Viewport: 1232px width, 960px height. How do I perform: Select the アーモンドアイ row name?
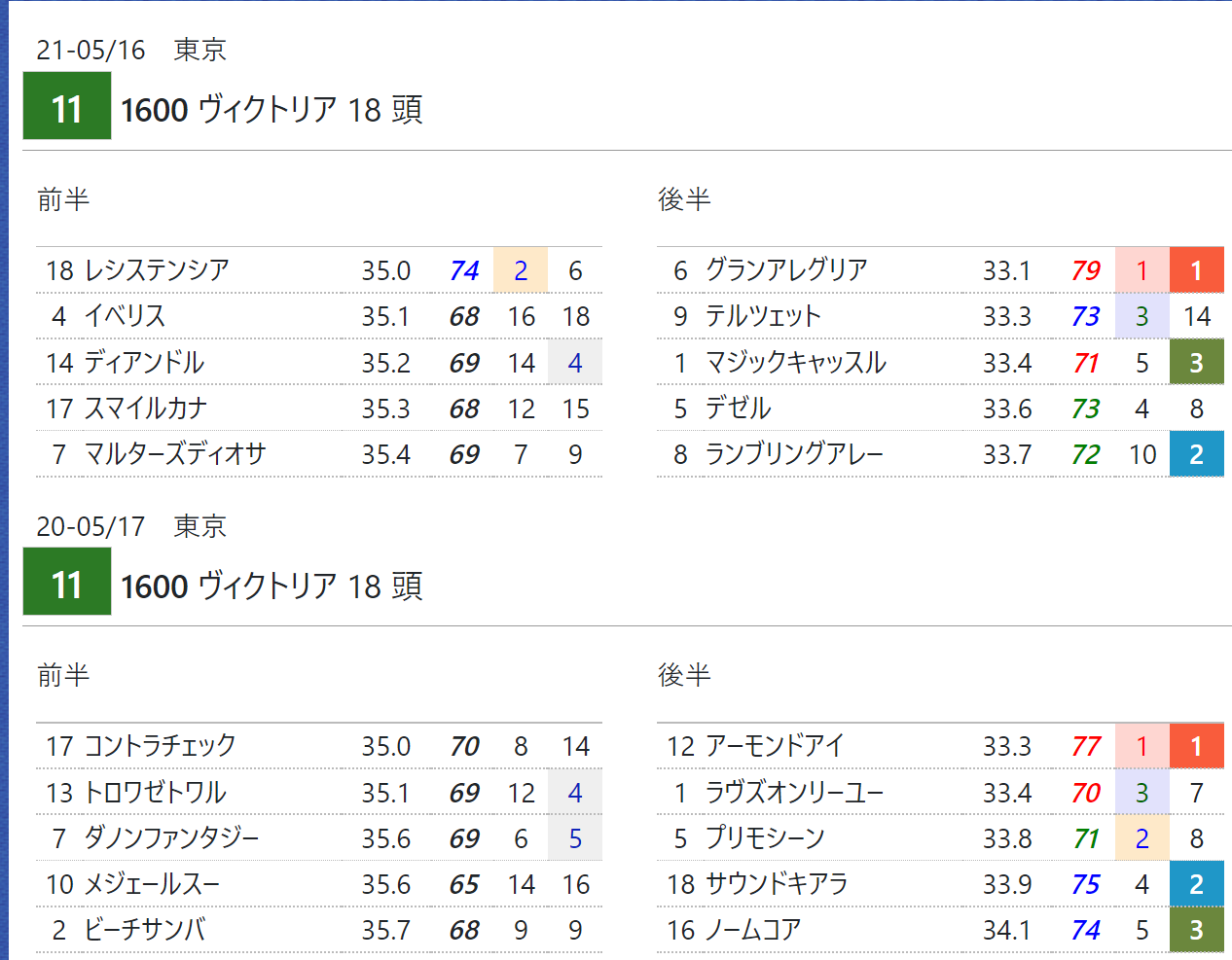click(x=774, y=746)
